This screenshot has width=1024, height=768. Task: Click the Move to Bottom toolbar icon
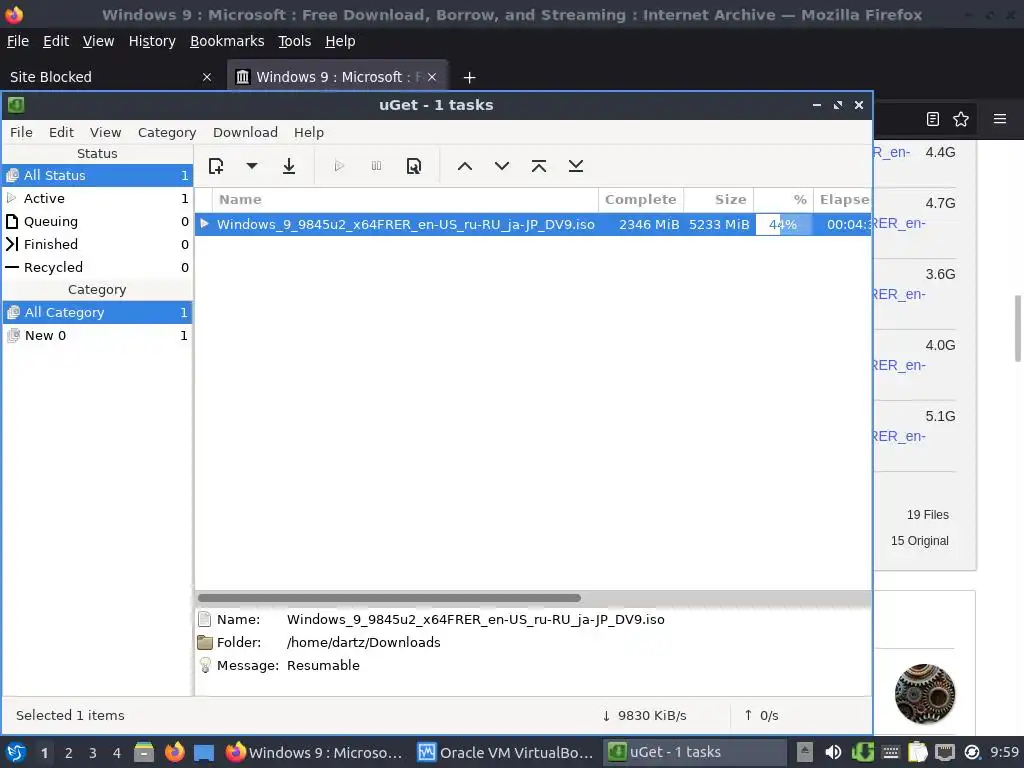[575, 166]
